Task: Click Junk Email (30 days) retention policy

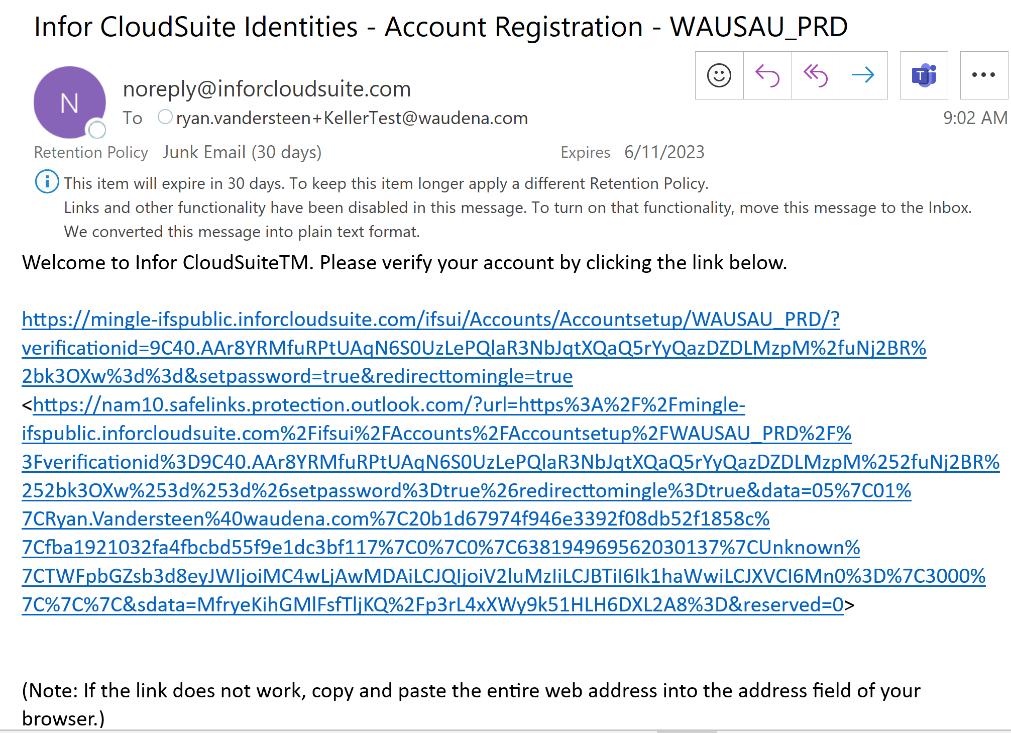Action: click(x=242, y=152)
